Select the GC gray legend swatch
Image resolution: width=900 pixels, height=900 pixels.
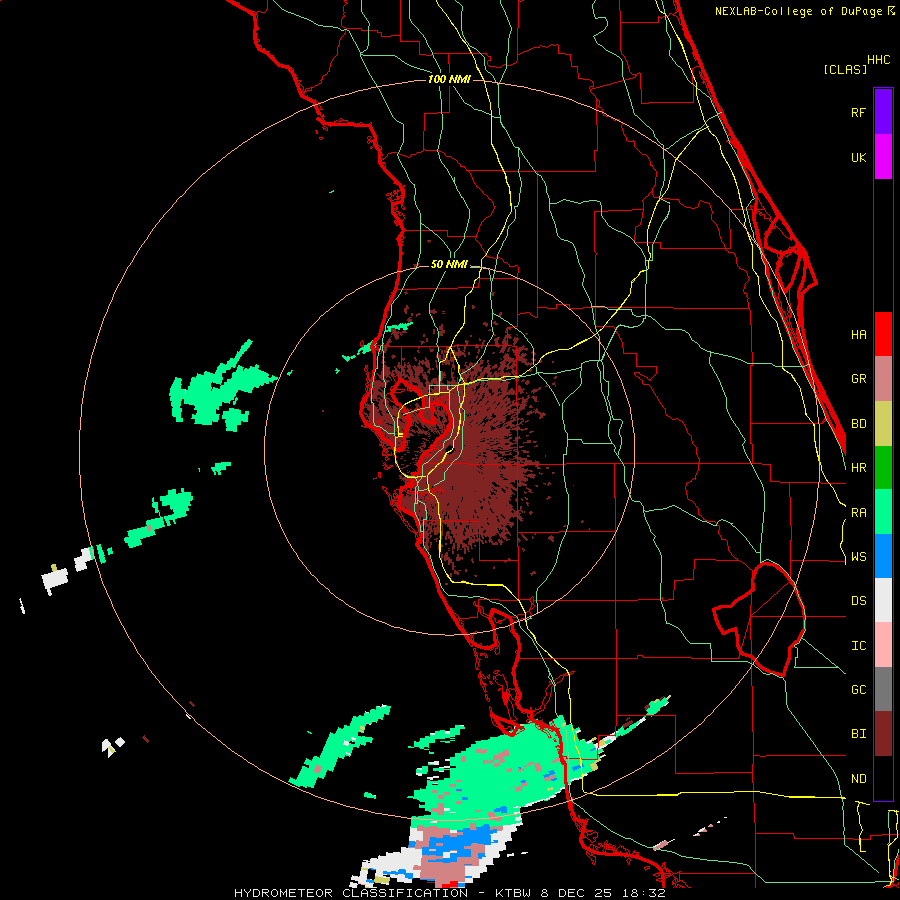pos(883,689)
